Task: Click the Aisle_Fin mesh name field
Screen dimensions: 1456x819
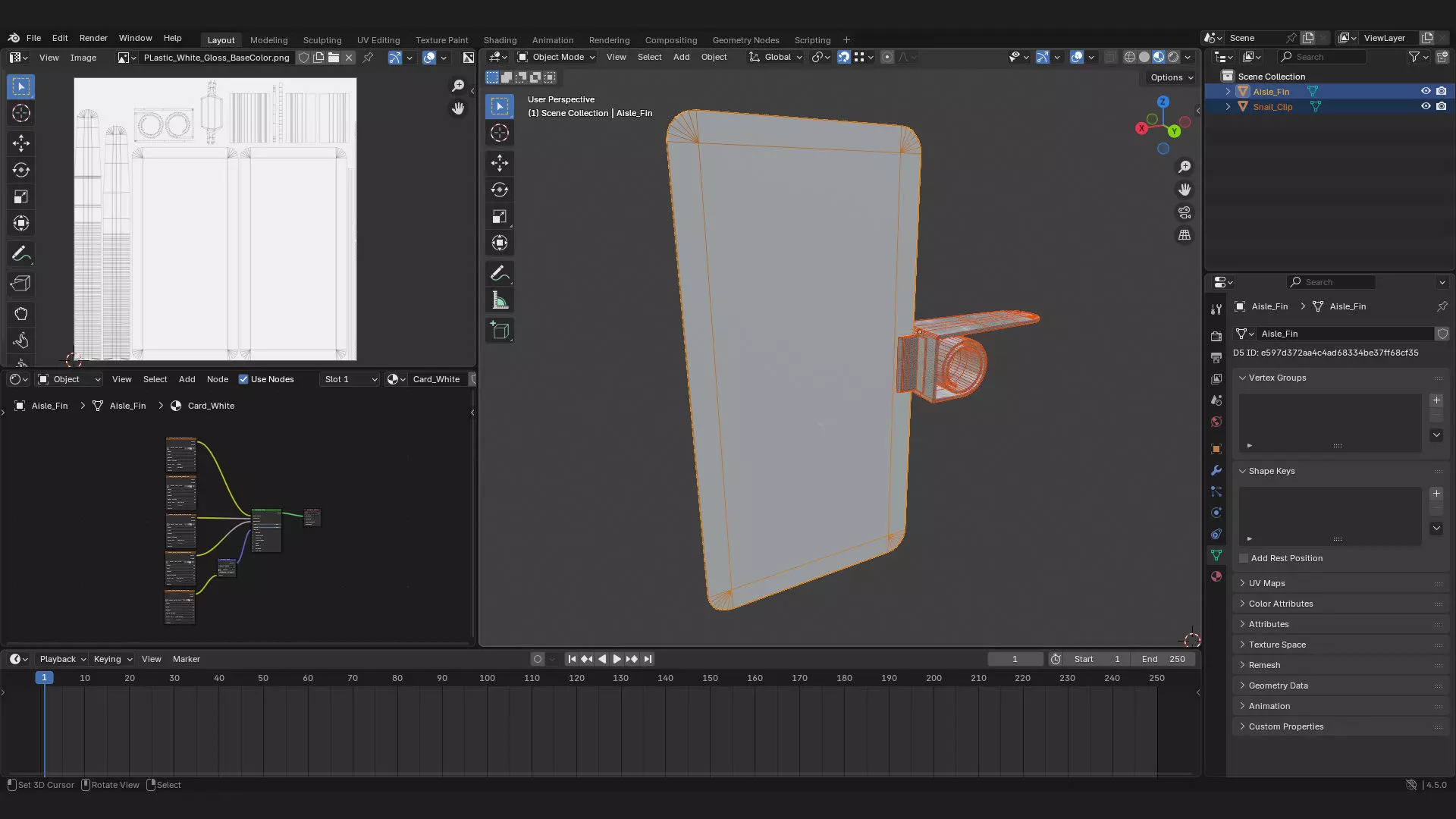Action: click(x=1346, y=334)
